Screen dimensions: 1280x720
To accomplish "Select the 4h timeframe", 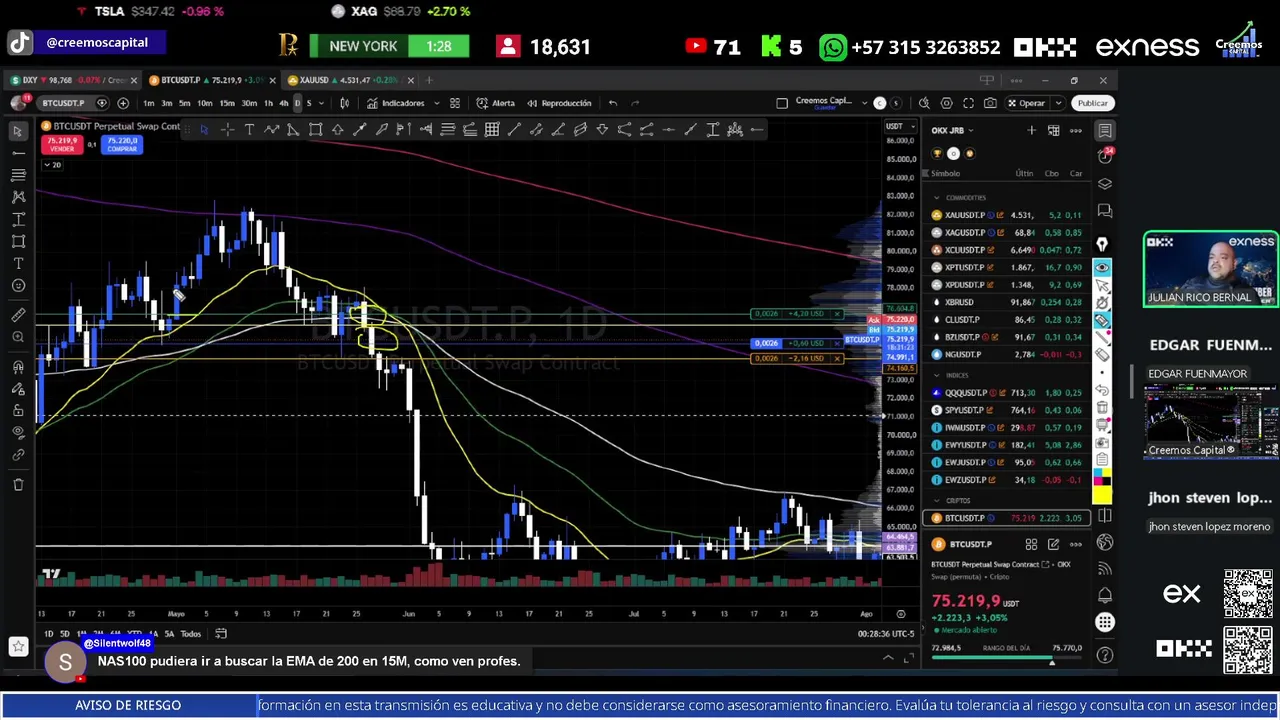I will click(284, 103).
